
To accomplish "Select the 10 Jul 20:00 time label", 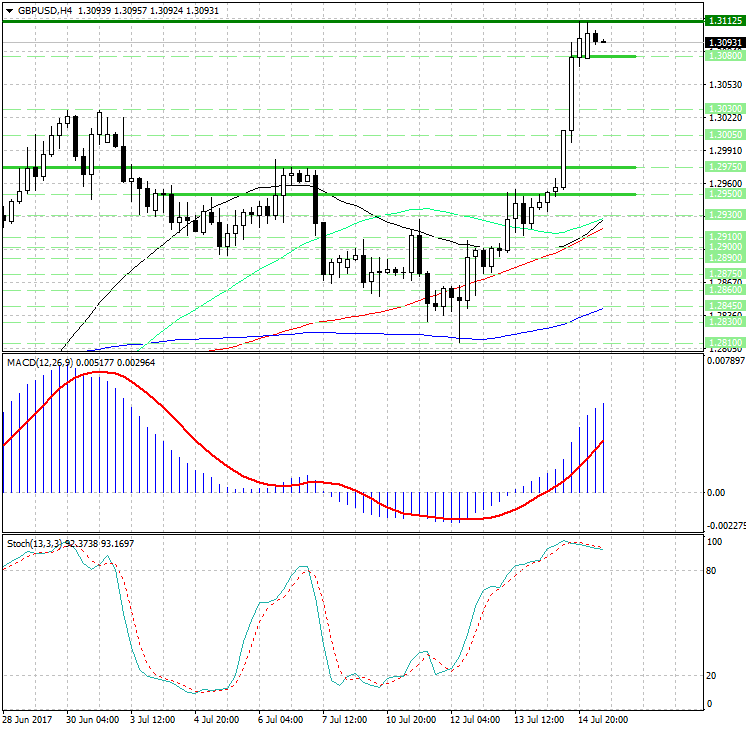I will pos(411,720).
